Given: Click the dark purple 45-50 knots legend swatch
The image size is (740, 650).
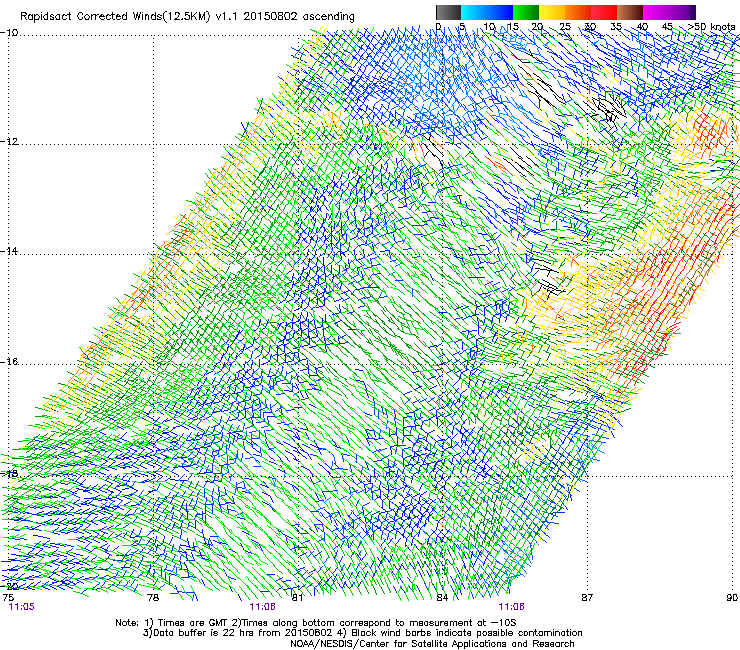Looking at the screenshot, I should click(682, 12).
